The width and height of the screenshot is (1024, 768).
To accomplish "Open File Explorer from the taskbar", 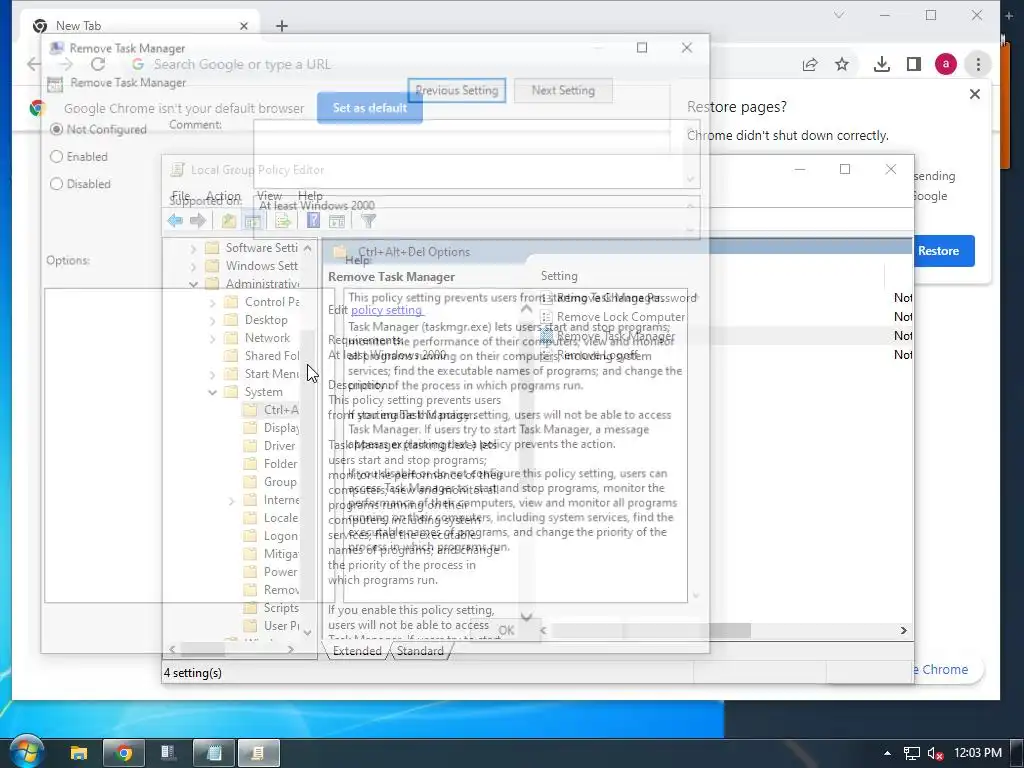I will (x=79, y=753).
